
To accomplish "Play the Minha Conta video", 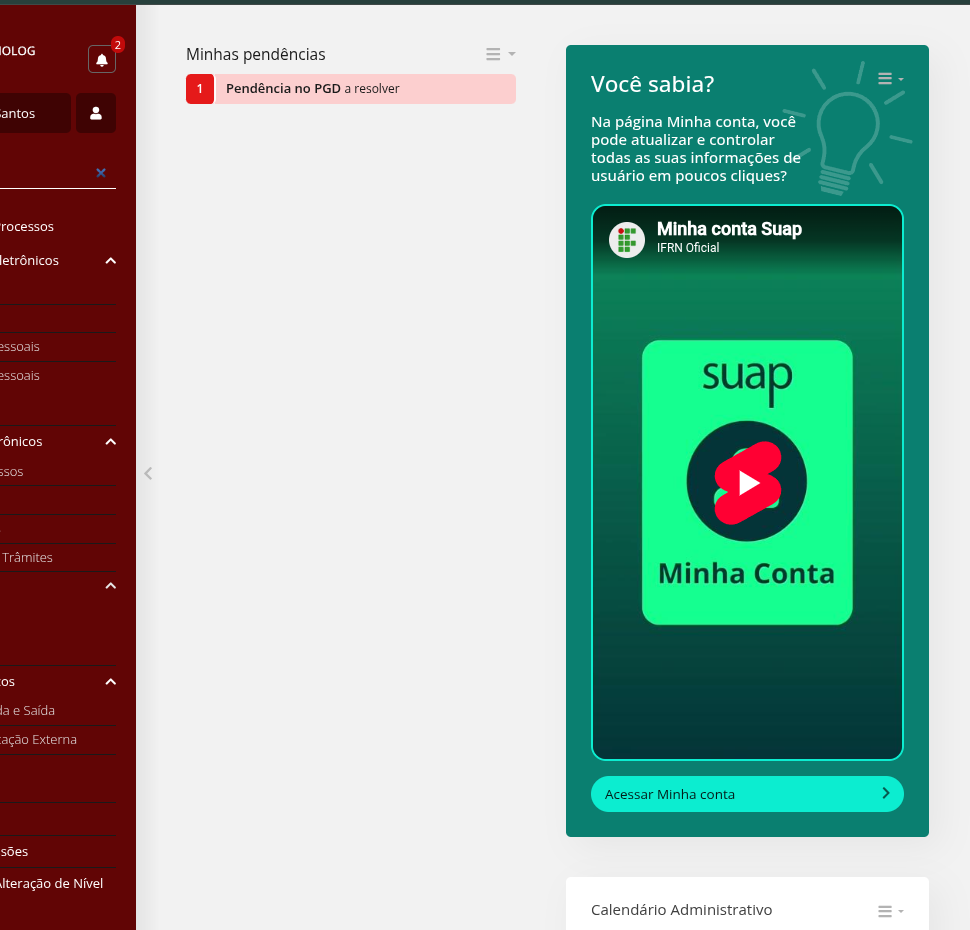I will tap(747, 482).
